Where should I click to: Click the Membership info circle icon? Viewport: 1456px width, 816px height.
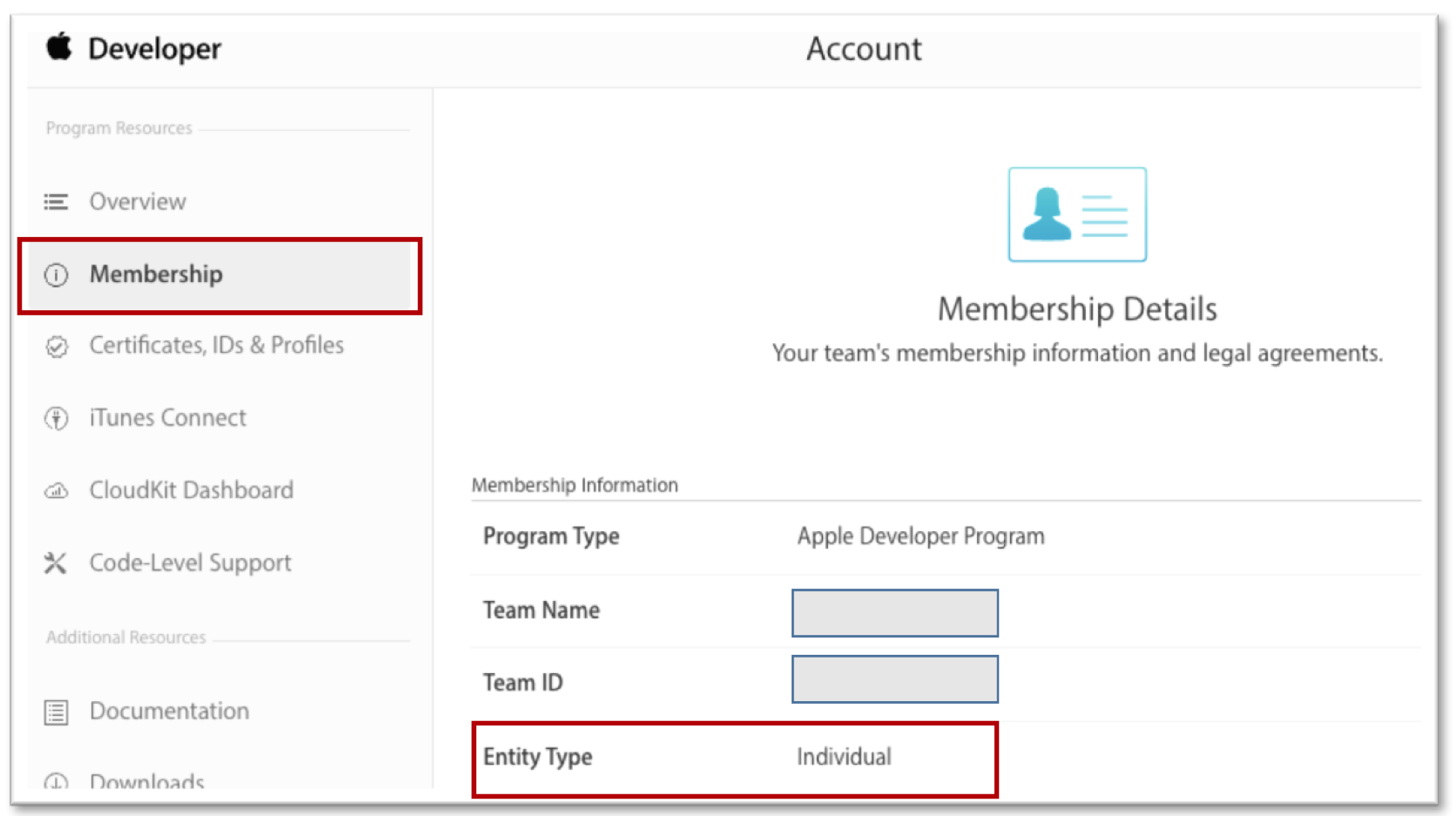(x=56, y=275)
